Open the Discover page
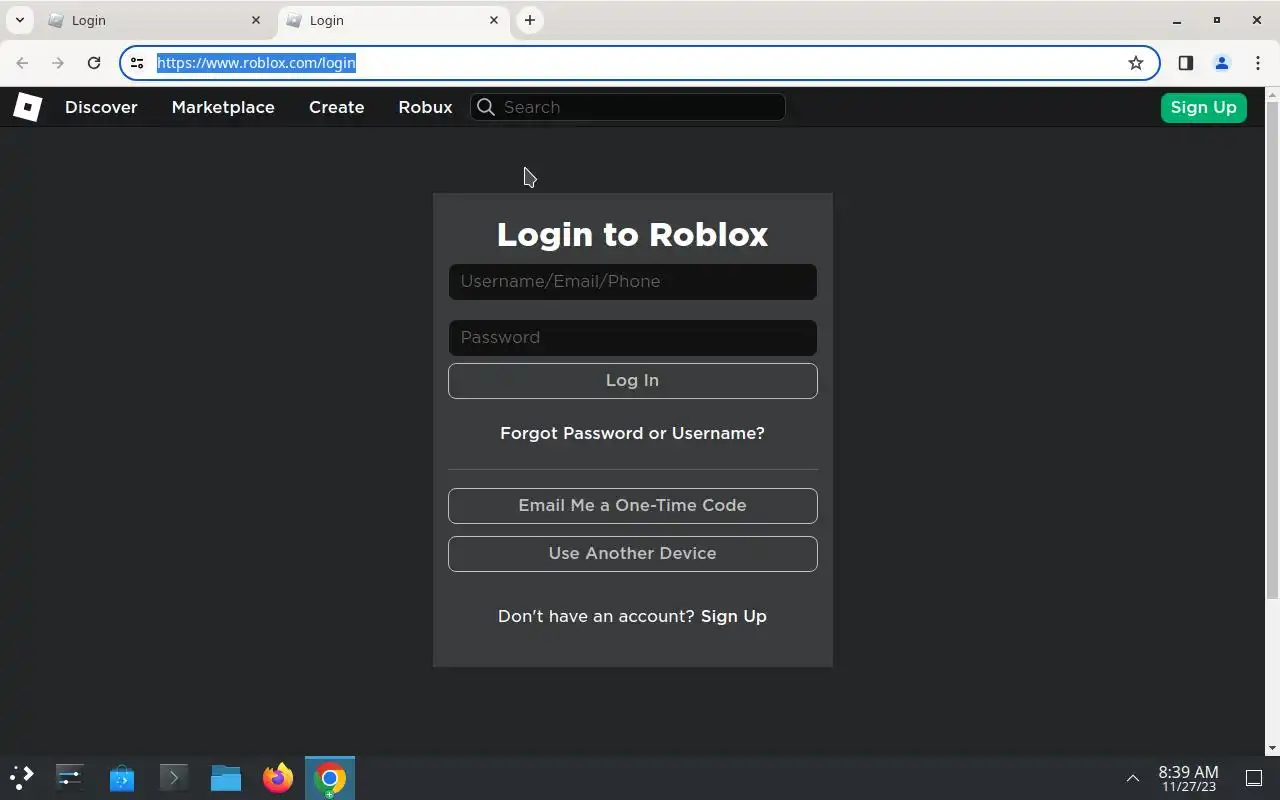Screen dimensions: 1280x800 point(101,107)
